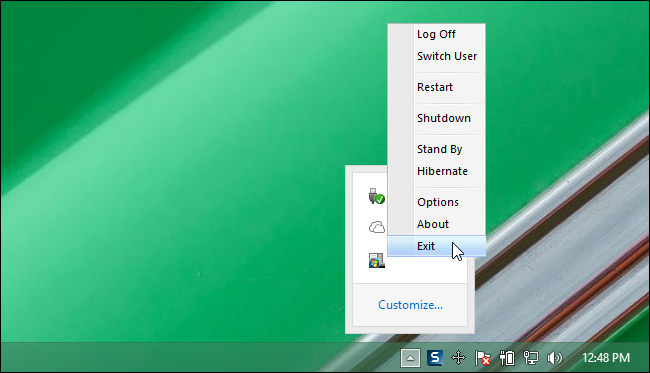Open the Customize... link in tray popup

tap(410, 305)
